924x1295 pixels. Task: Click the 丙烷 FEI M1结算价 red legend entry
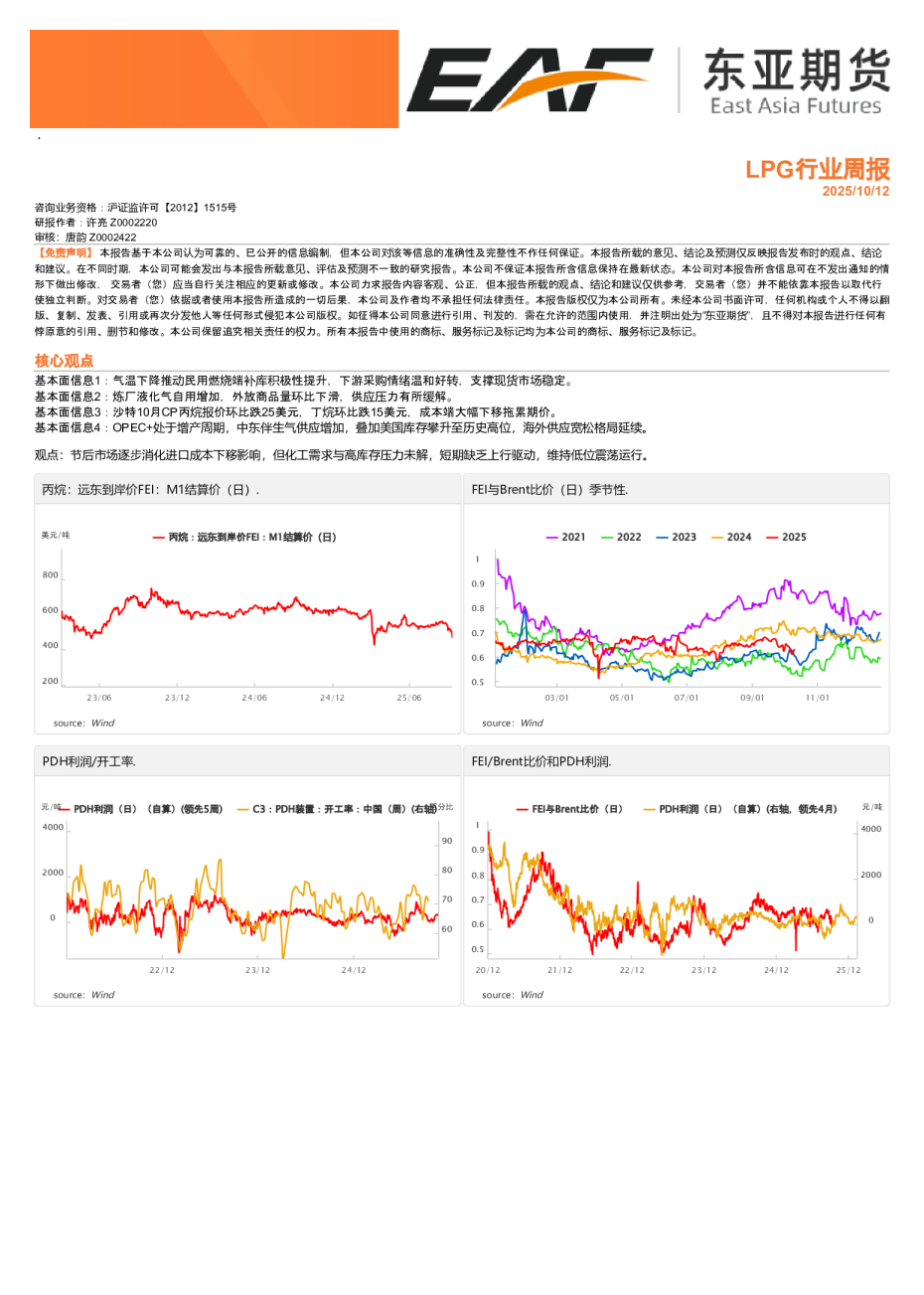pyautogui.click(x=244, y=537)
